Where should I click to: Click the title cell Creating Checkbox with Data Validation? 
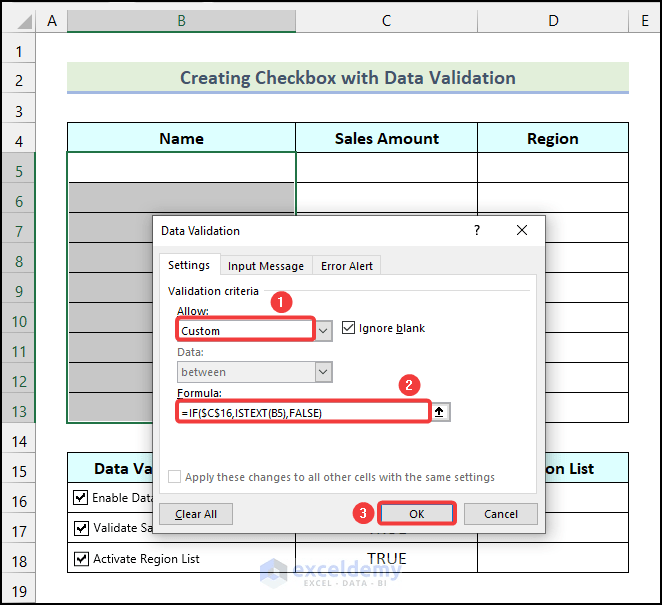point(348,78)
